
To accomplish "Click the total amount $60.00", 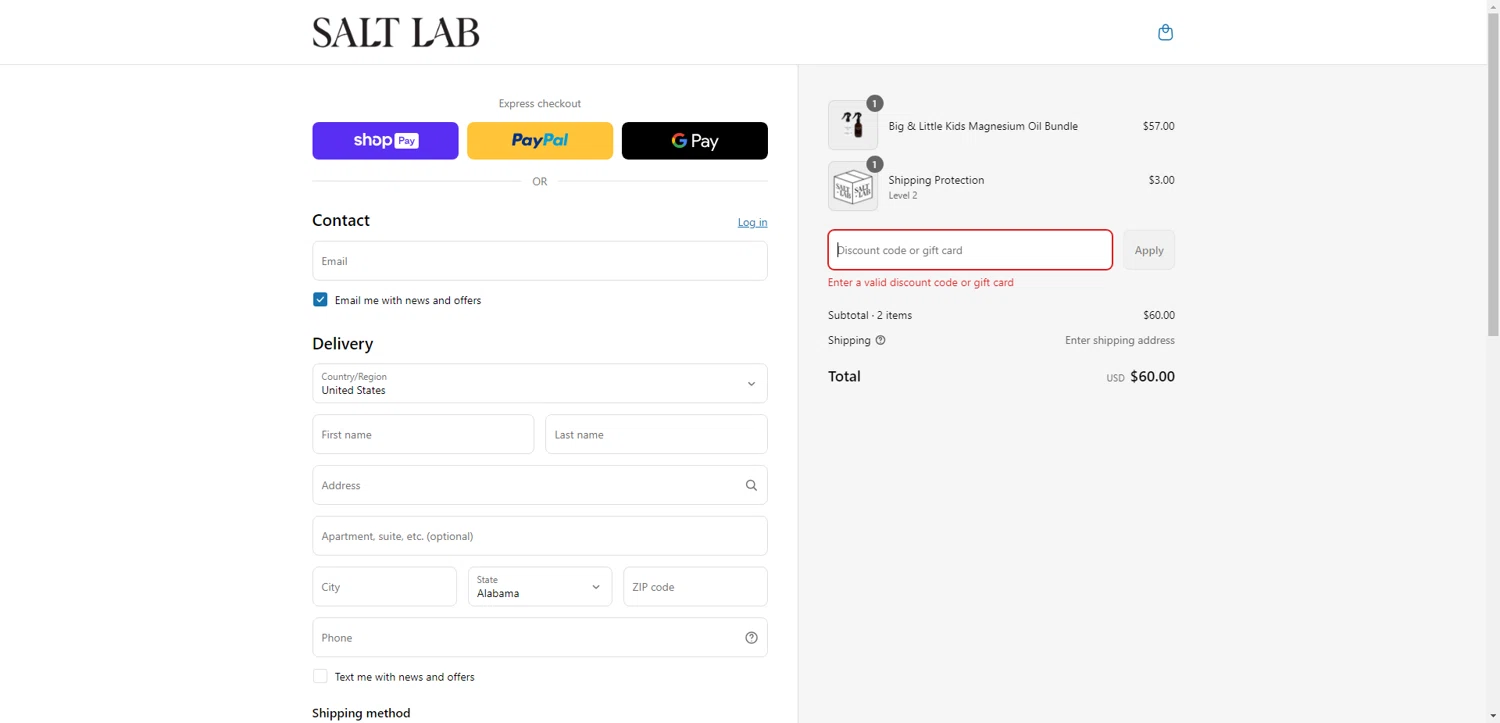I will (1152, 377).
